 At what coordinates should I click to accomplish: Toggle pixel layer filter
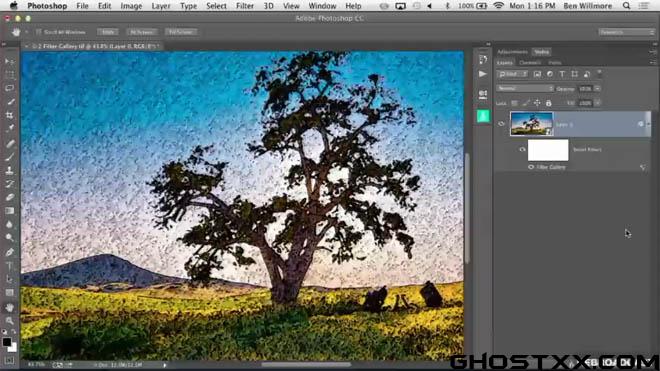click(537, 74)
